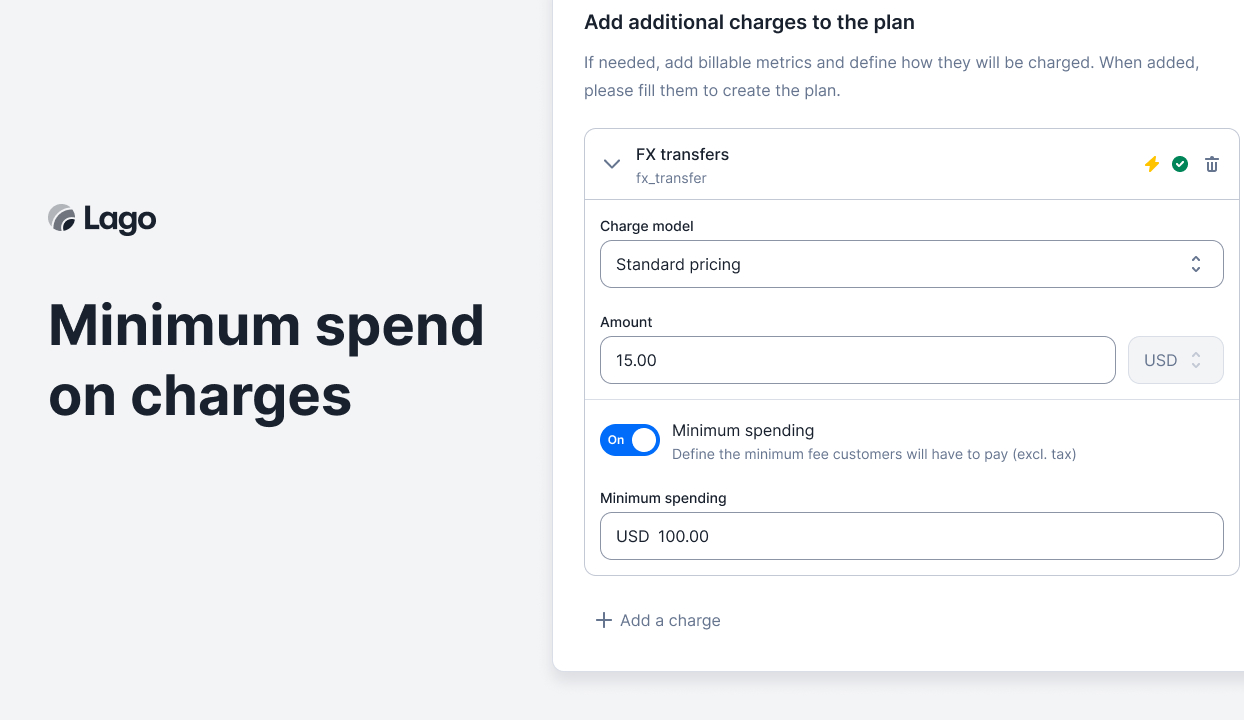Screen dimensions: 1244x720
Task: Click the Charge model field label
Action: pos(646,226)
